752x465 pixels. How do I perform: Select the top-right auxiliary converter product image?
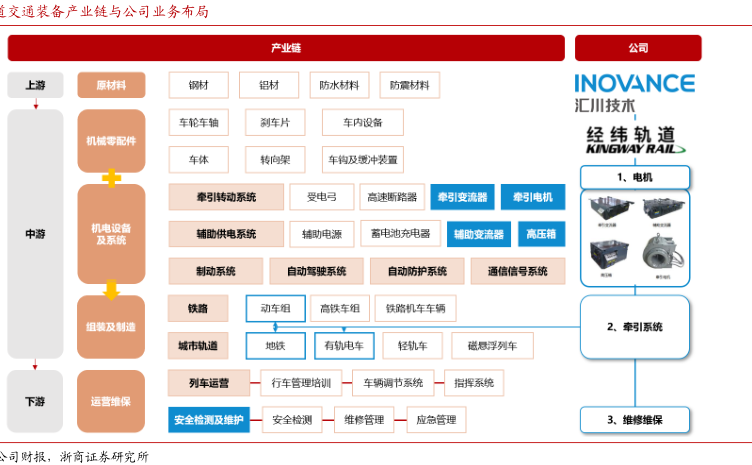pos(662,210)
